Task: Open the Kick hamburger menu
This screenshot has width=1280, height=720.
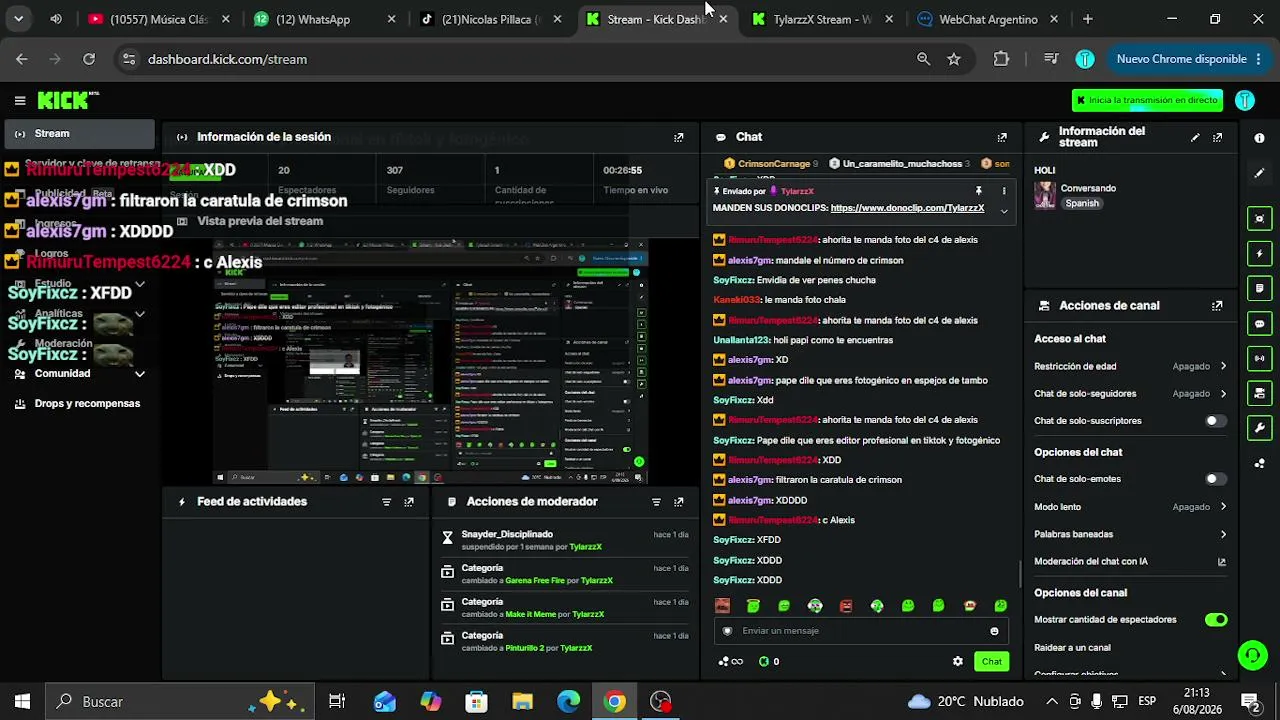Action: (x=20, y=100)
